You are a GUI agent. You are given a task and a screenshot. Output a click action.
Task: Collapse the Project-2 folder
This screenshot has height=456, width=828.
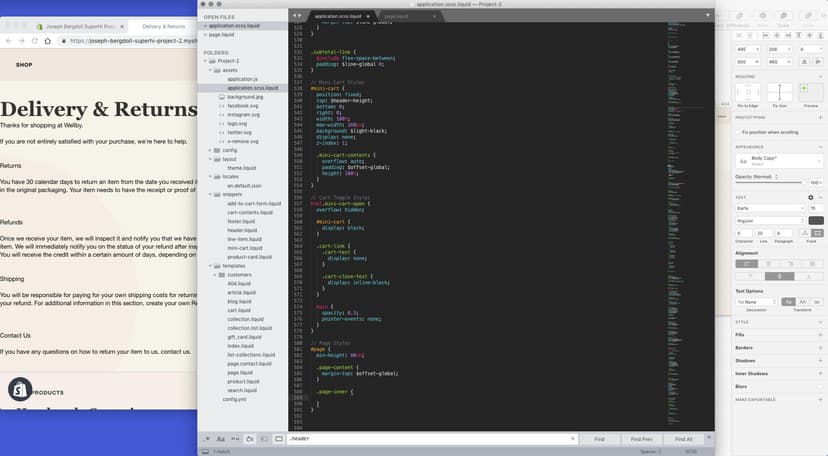click(205, 62)
